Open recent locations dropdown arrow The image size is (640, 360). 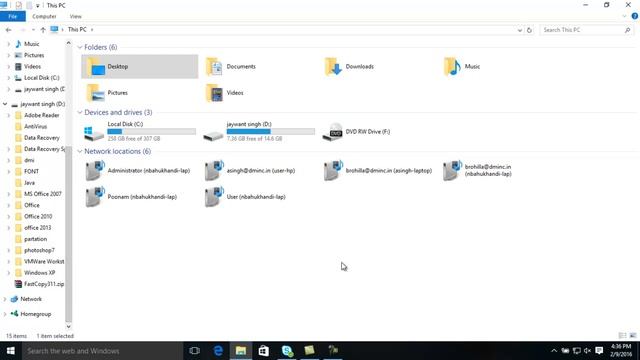[x=33, y=30]
